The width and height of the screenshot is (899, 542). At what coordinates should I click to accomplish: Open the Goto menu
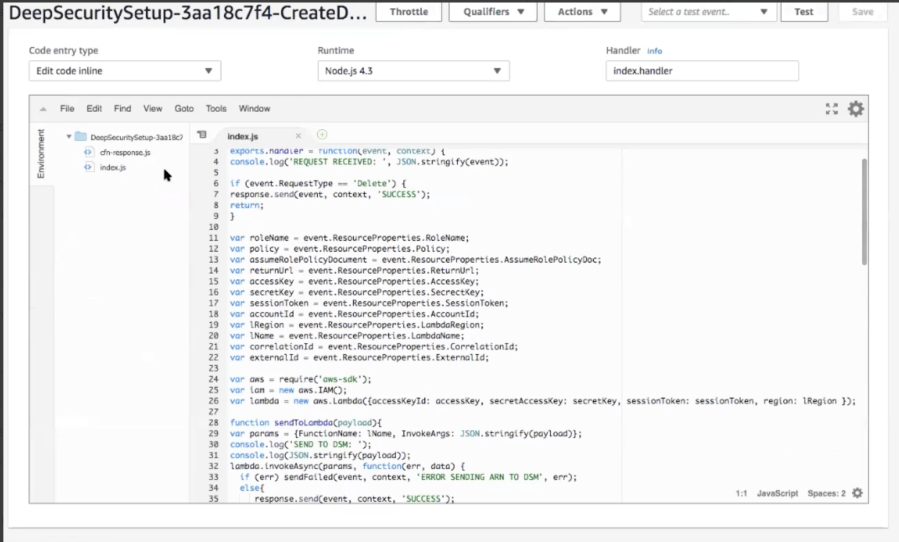pyautogui.click(x=184, y=109)
